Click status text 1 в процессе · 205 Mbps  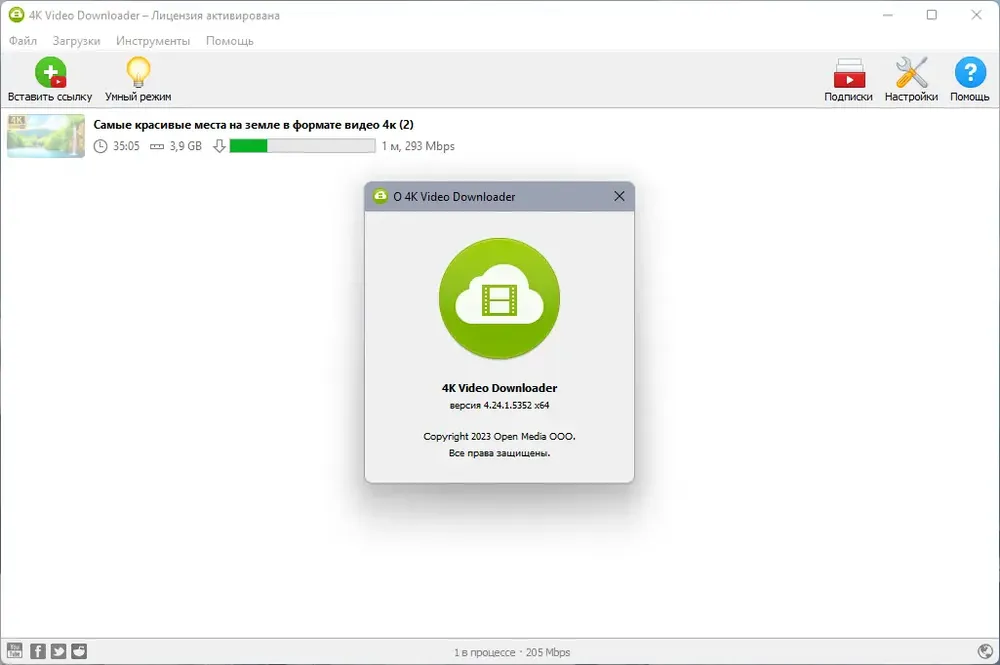(512, 652)
